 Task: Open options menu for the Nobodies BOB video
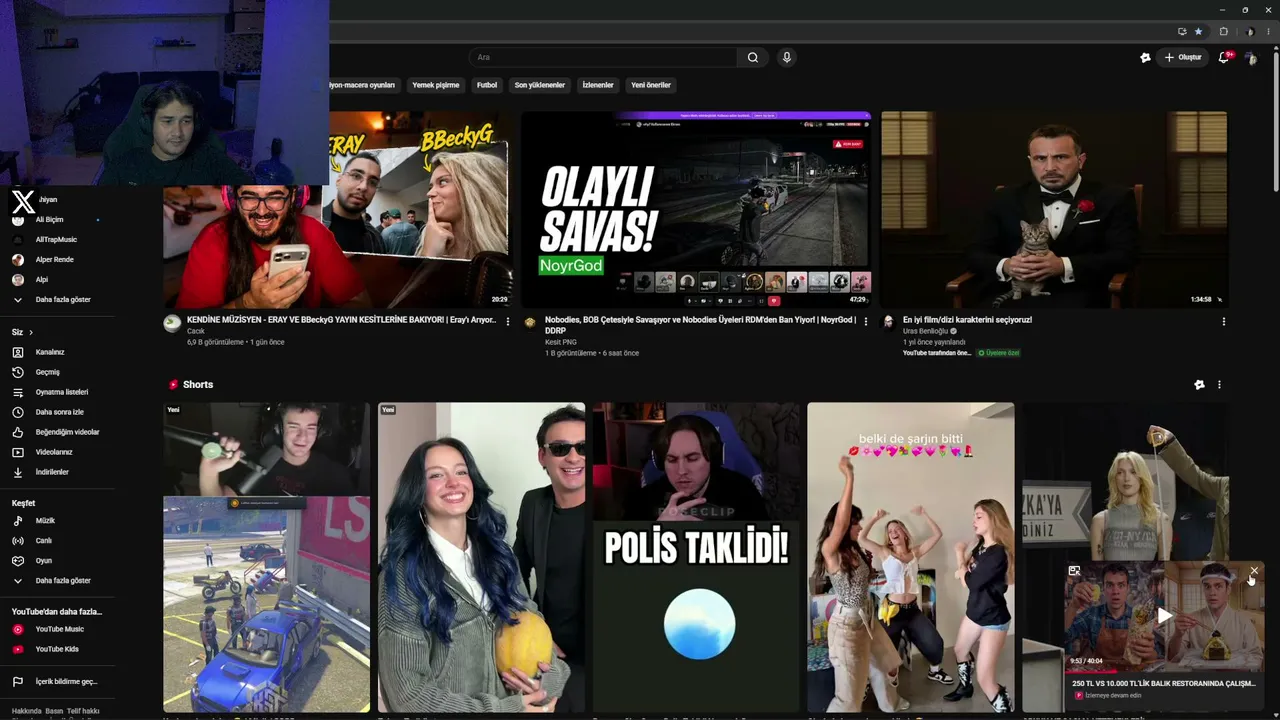pyautogui.click(x=866, y=321)
